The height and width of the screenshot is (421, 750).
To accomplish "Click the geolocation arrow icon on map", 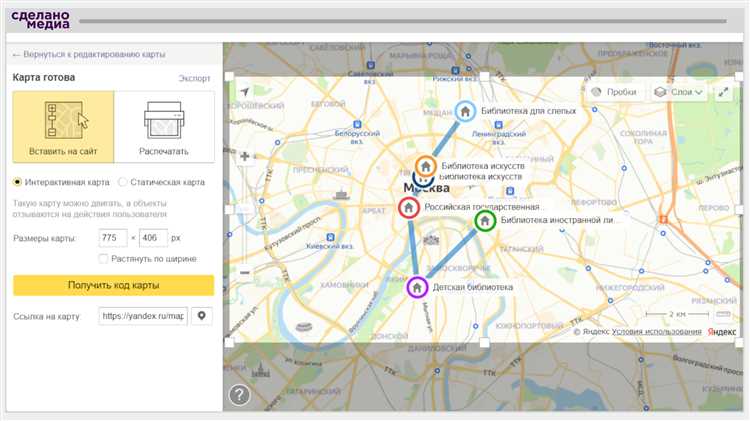I will (245, 92).
